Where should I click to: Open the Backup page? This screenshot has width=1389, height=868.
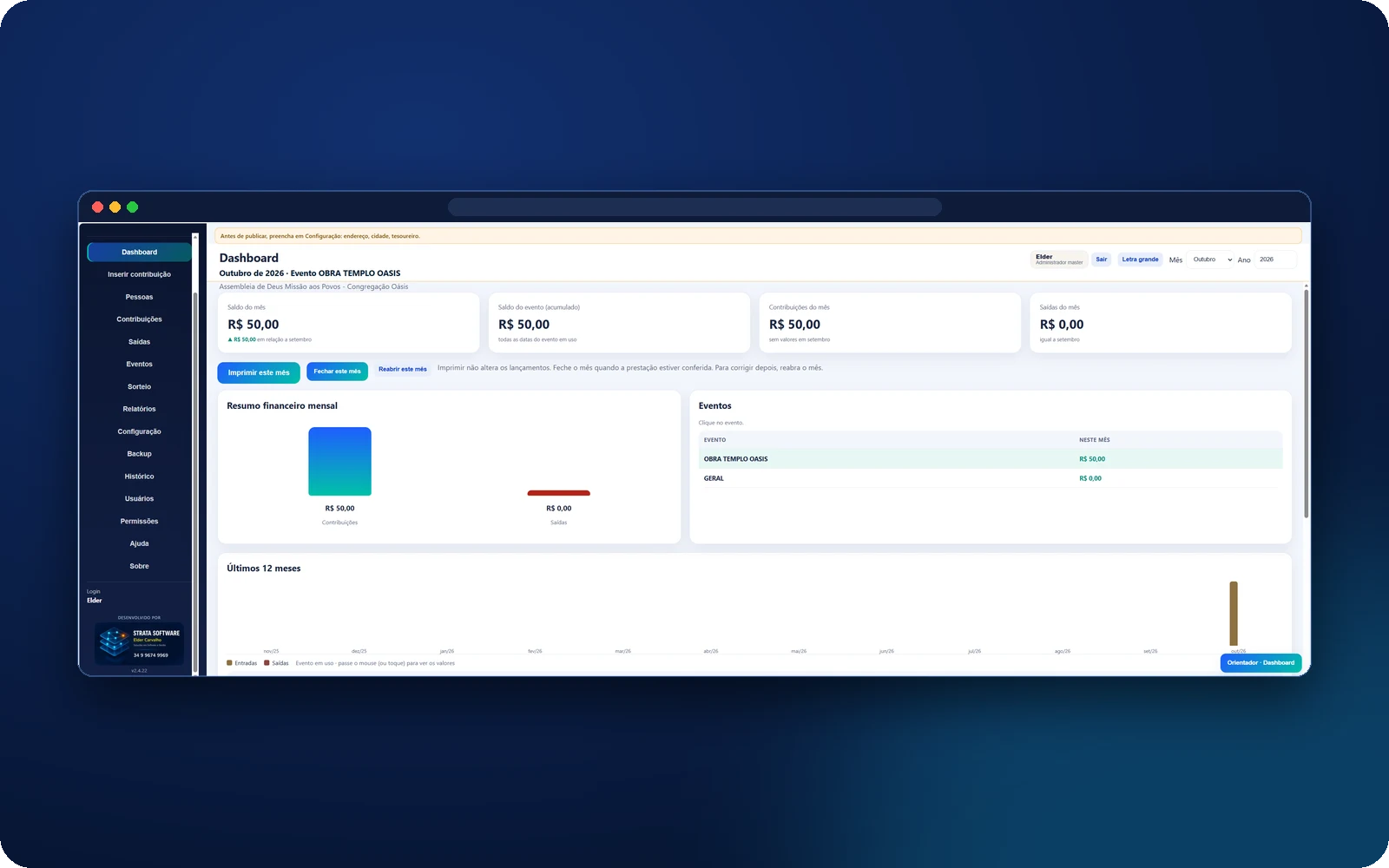coord(139,454)
